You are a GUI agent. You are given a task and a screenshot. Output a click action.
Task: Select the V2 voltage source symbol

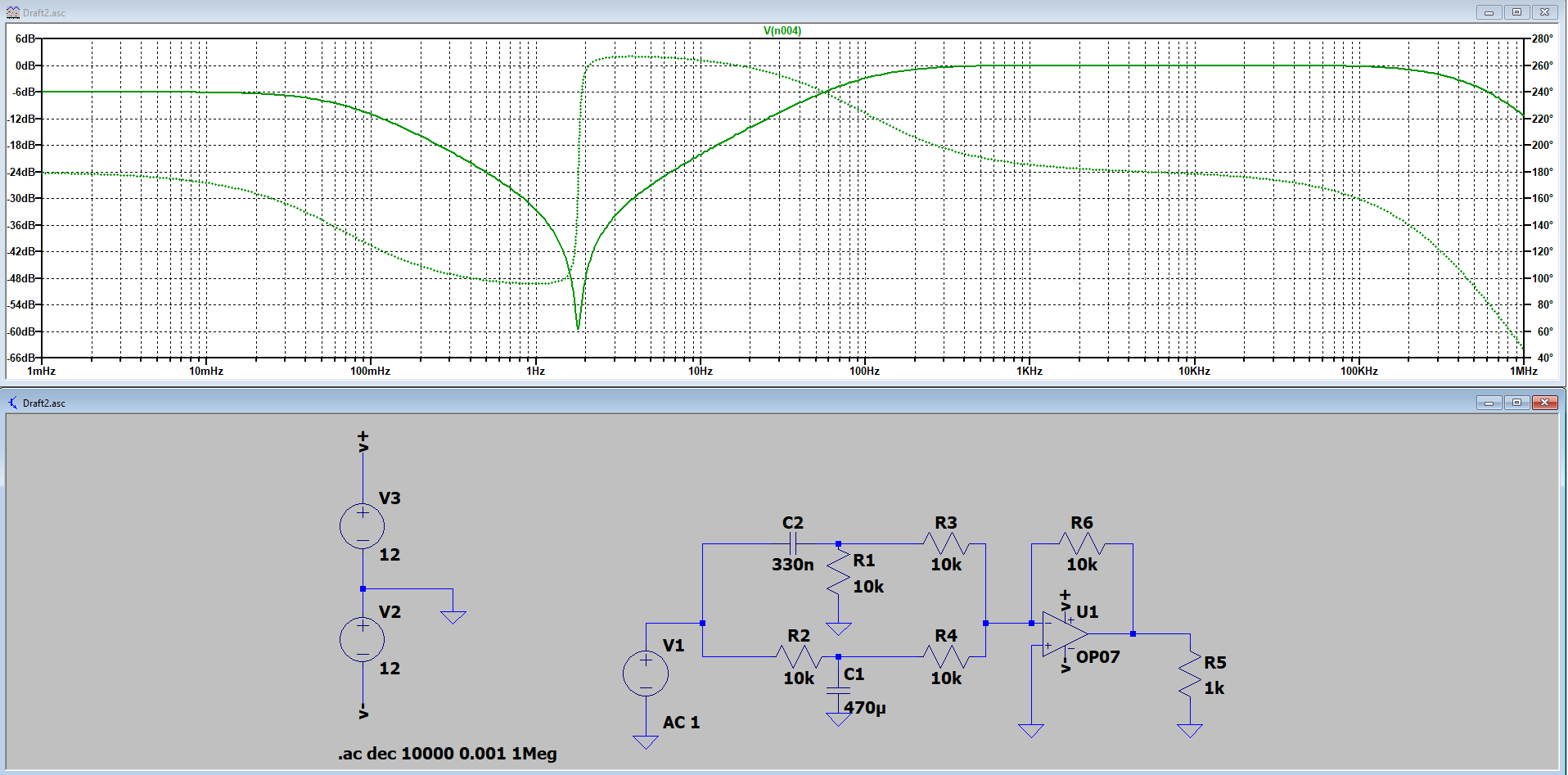coord(362,639)
